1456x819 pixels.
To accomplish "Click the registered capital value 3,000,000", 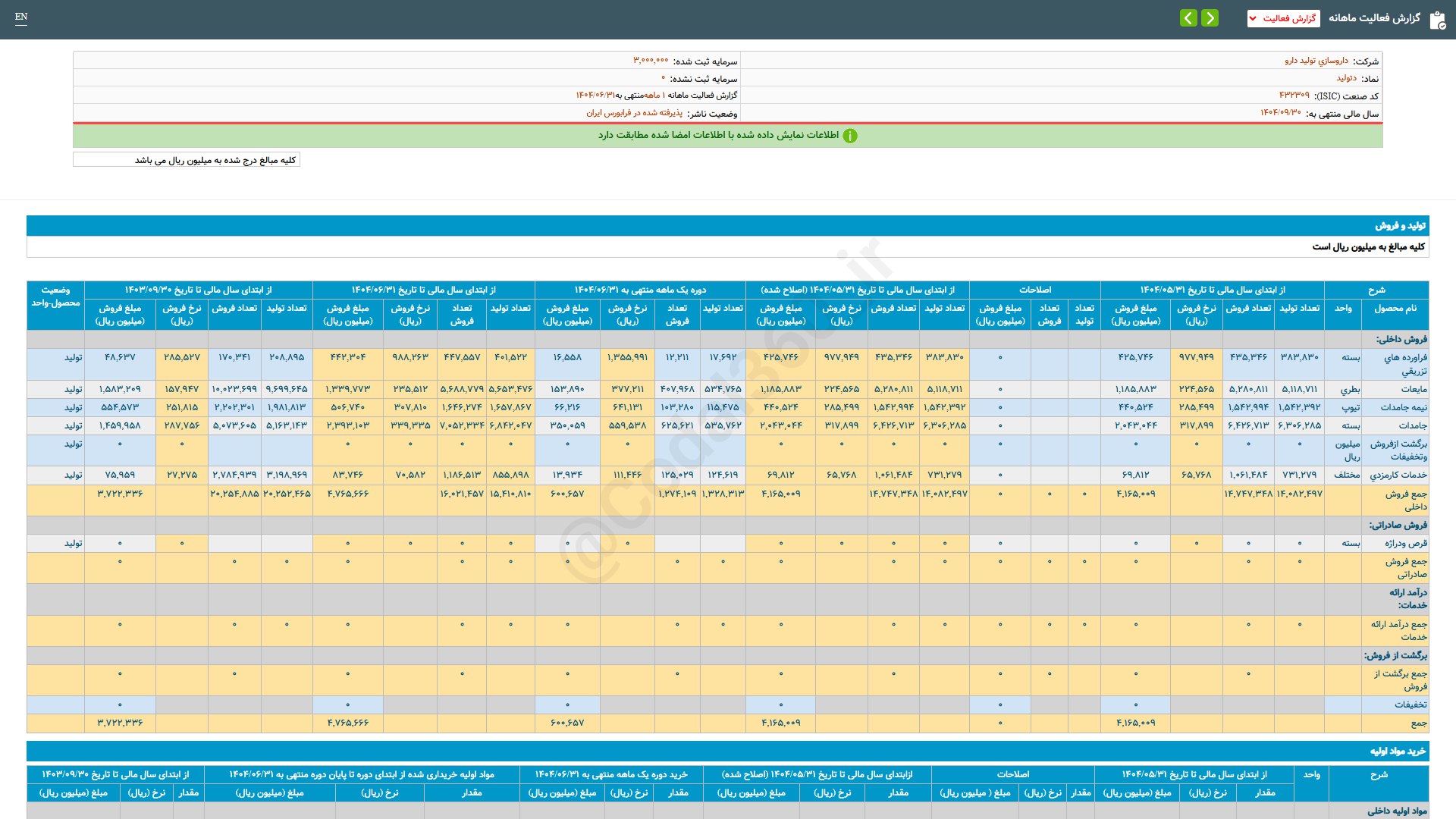I will [651, 61].
